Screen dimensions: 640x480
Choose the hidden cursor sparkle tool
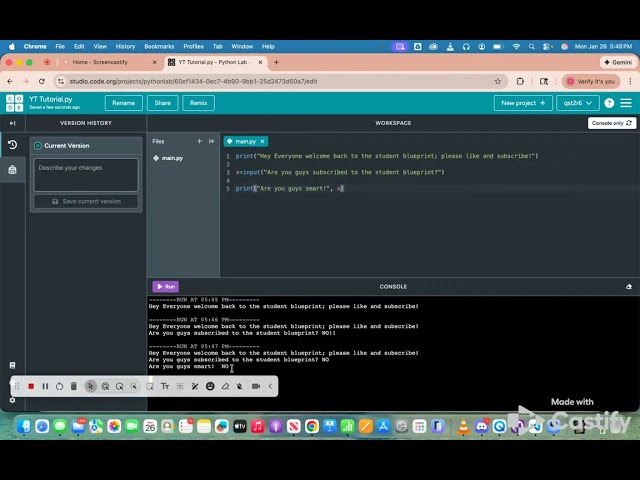(133, 386)
